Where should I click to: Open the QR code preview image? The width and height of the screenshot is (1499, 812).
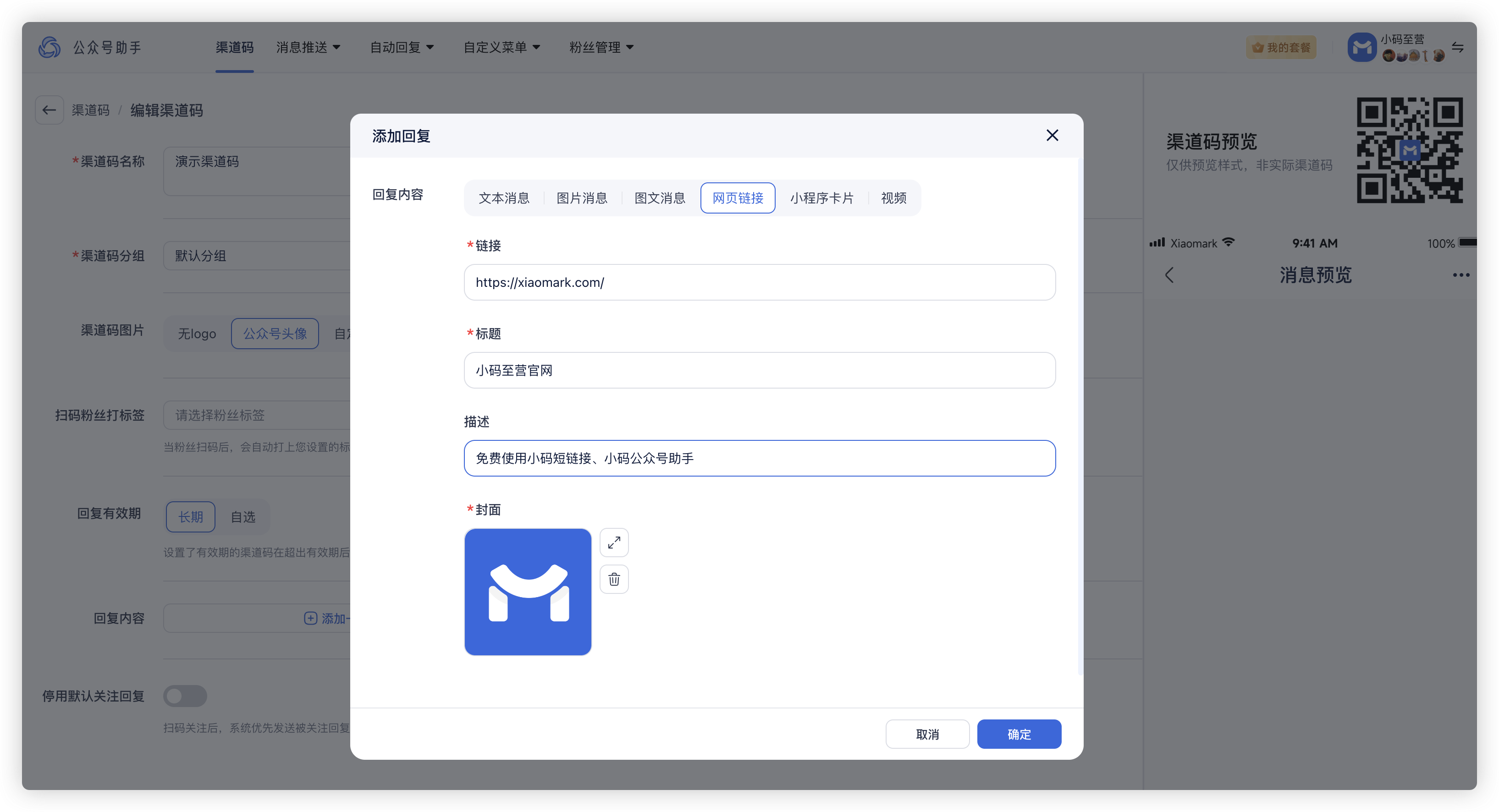pyautogui.click(x=1410, y=150)
